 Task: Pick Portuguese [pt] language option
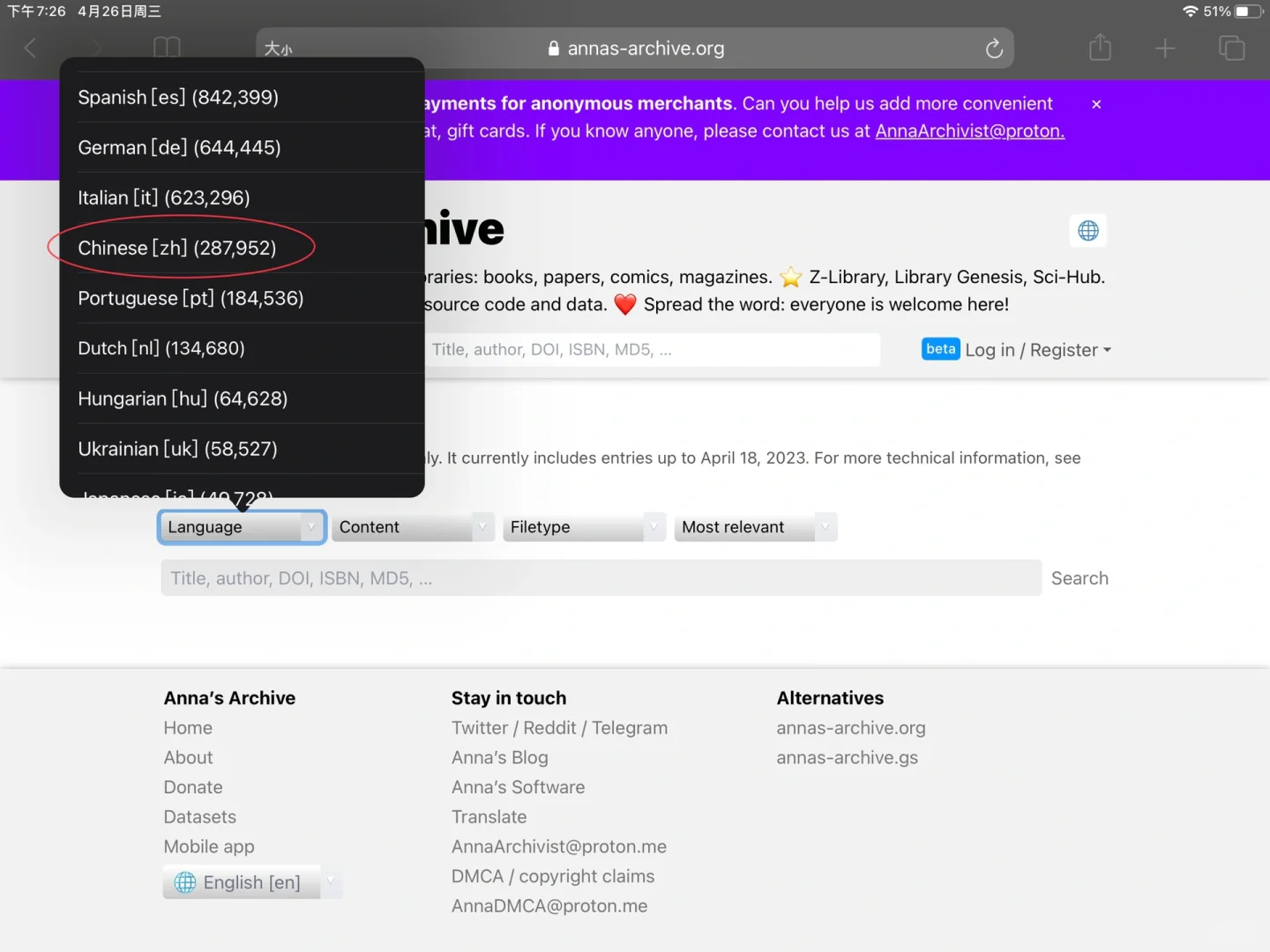[x=242, y=298]
